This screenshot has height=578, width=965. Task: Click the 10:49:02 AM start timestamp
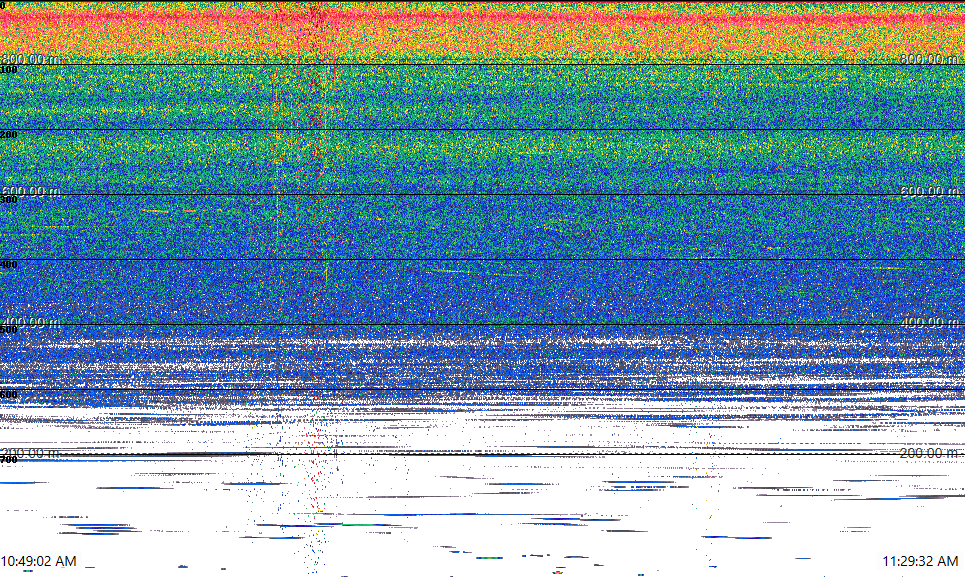point(39,561)
